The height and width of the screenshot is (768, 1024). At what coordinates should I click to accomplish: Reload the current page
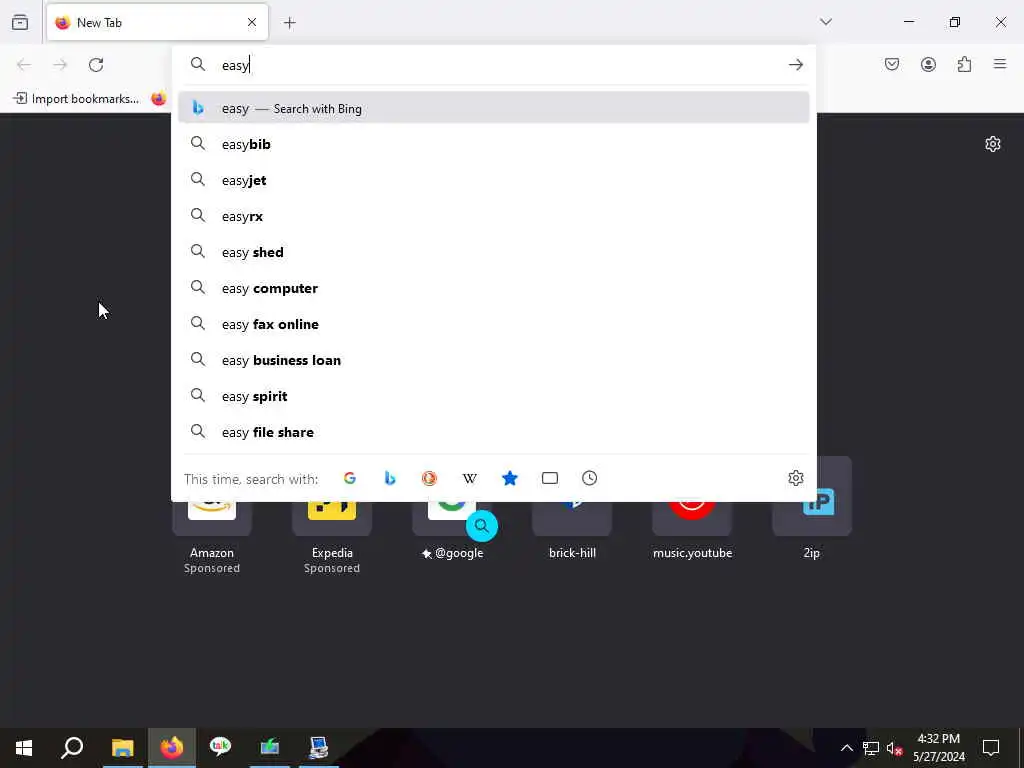tap(96, 65)
